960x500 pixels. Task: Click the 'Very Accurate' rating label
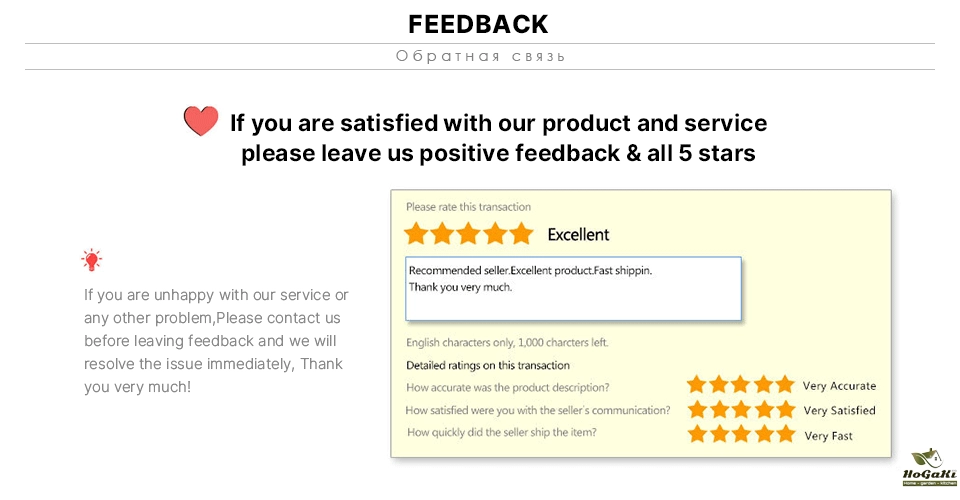tap(840, 386)
